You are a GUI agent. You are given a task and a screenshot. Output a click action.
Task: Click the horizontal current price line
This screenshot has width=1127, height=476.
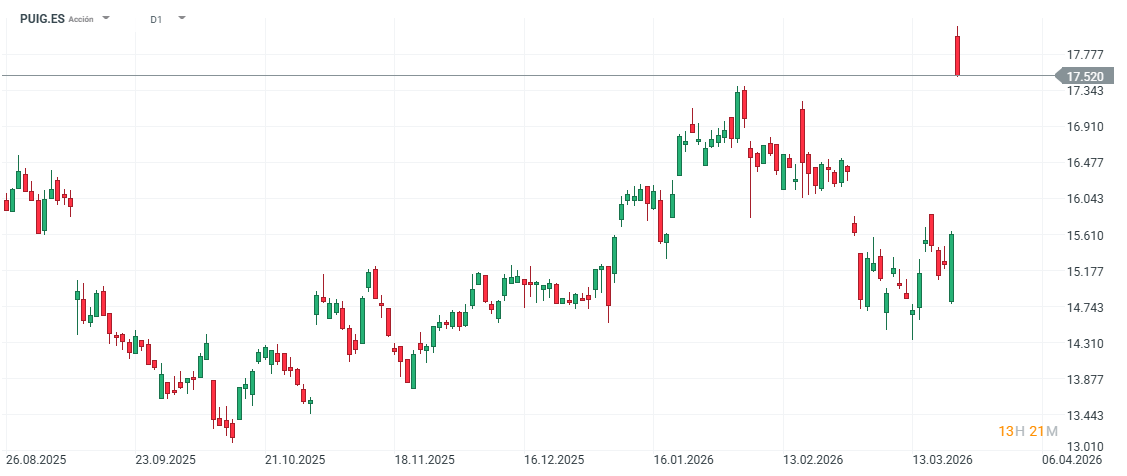(500, 76)
